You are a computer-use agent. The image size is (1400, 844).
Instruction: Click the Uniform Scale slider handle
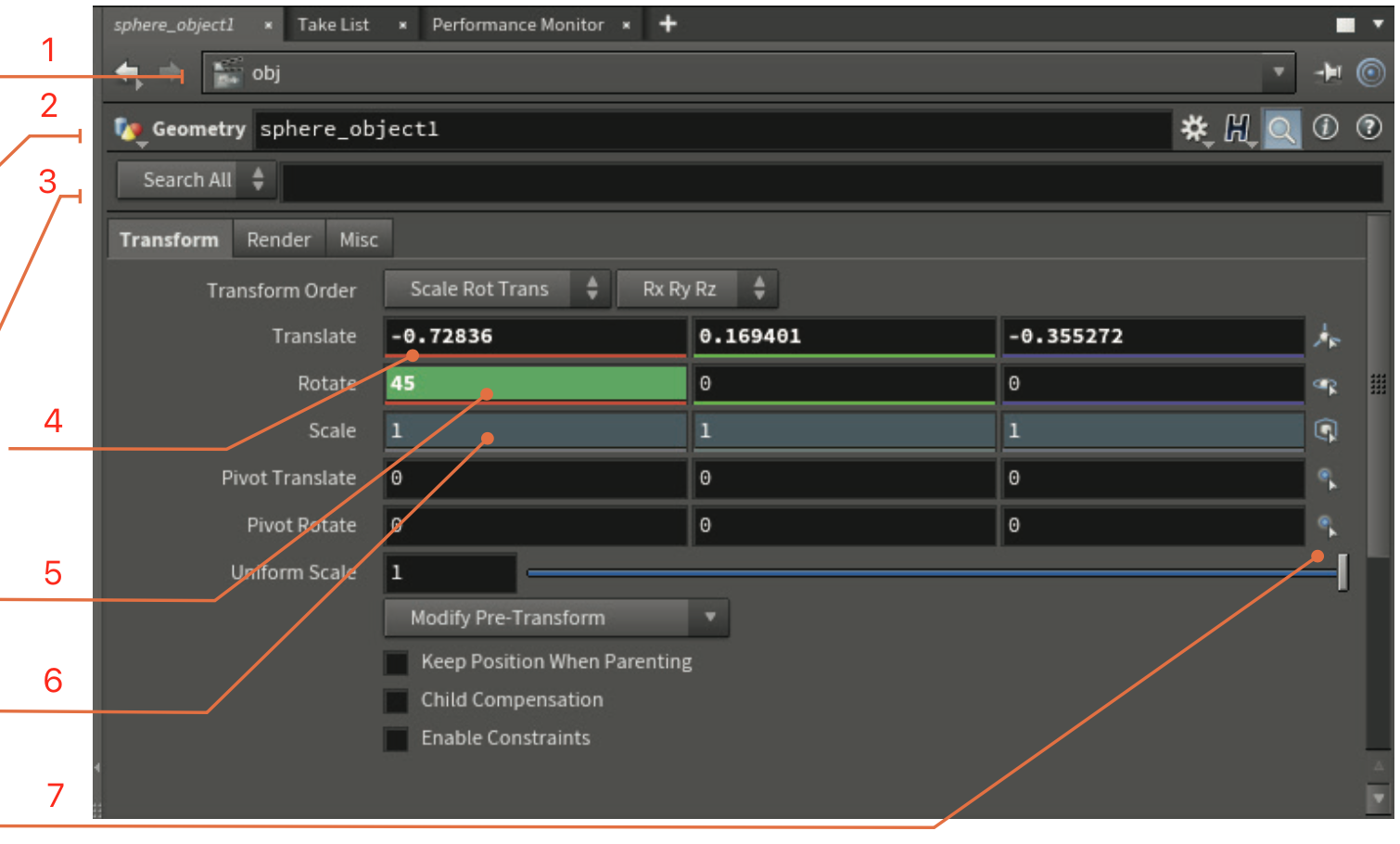point(1343,572)
